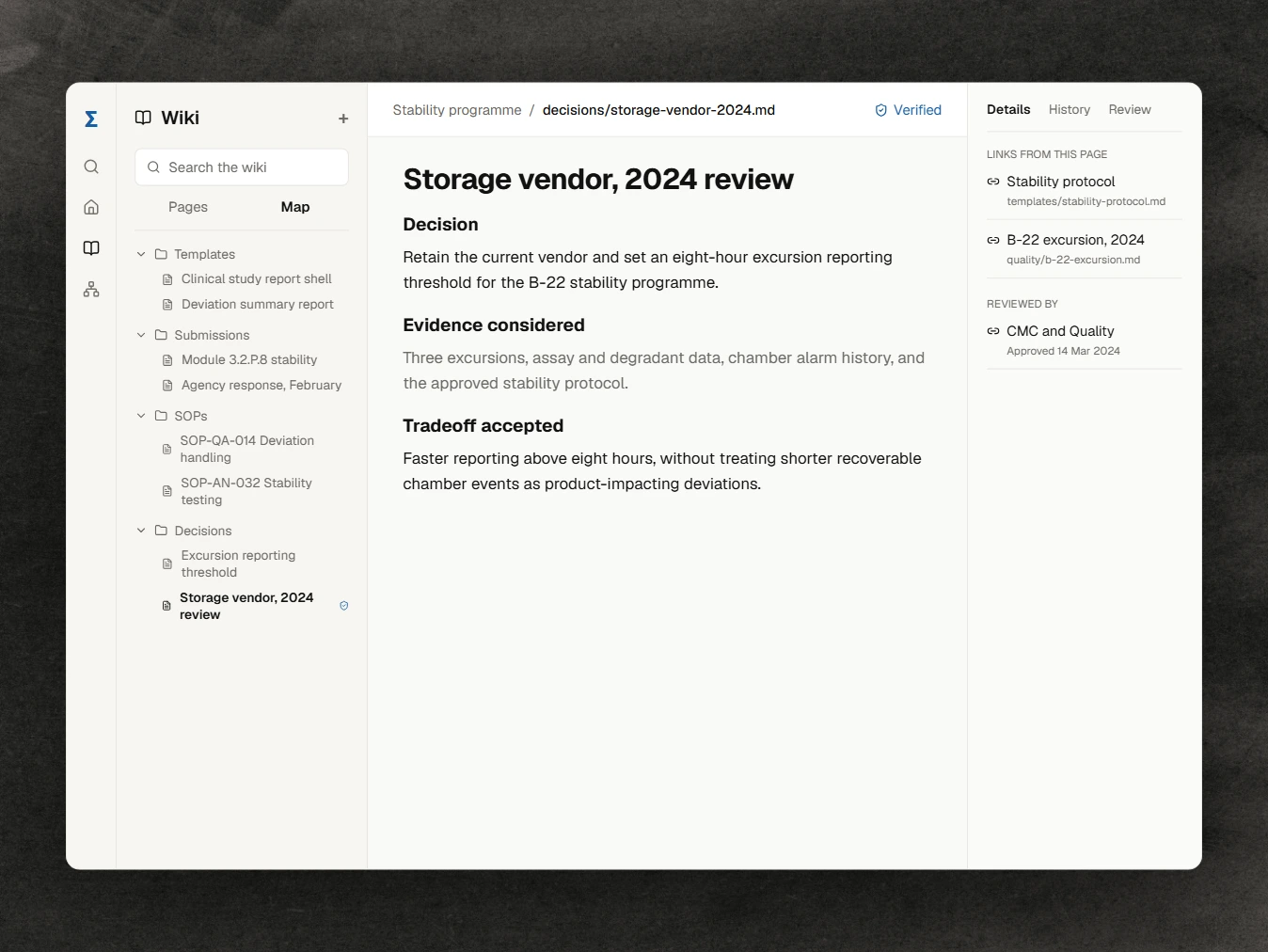
Task: Open the Review tab
Action: click(1130, 110)
